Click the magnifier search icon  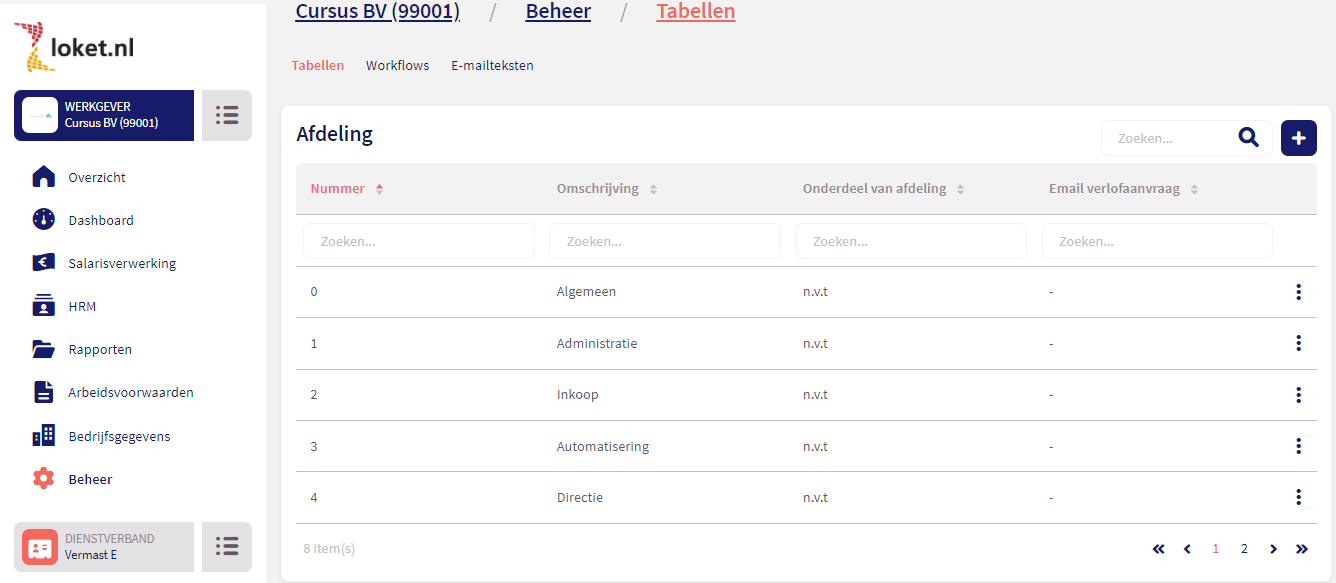tap(1248, 138)
